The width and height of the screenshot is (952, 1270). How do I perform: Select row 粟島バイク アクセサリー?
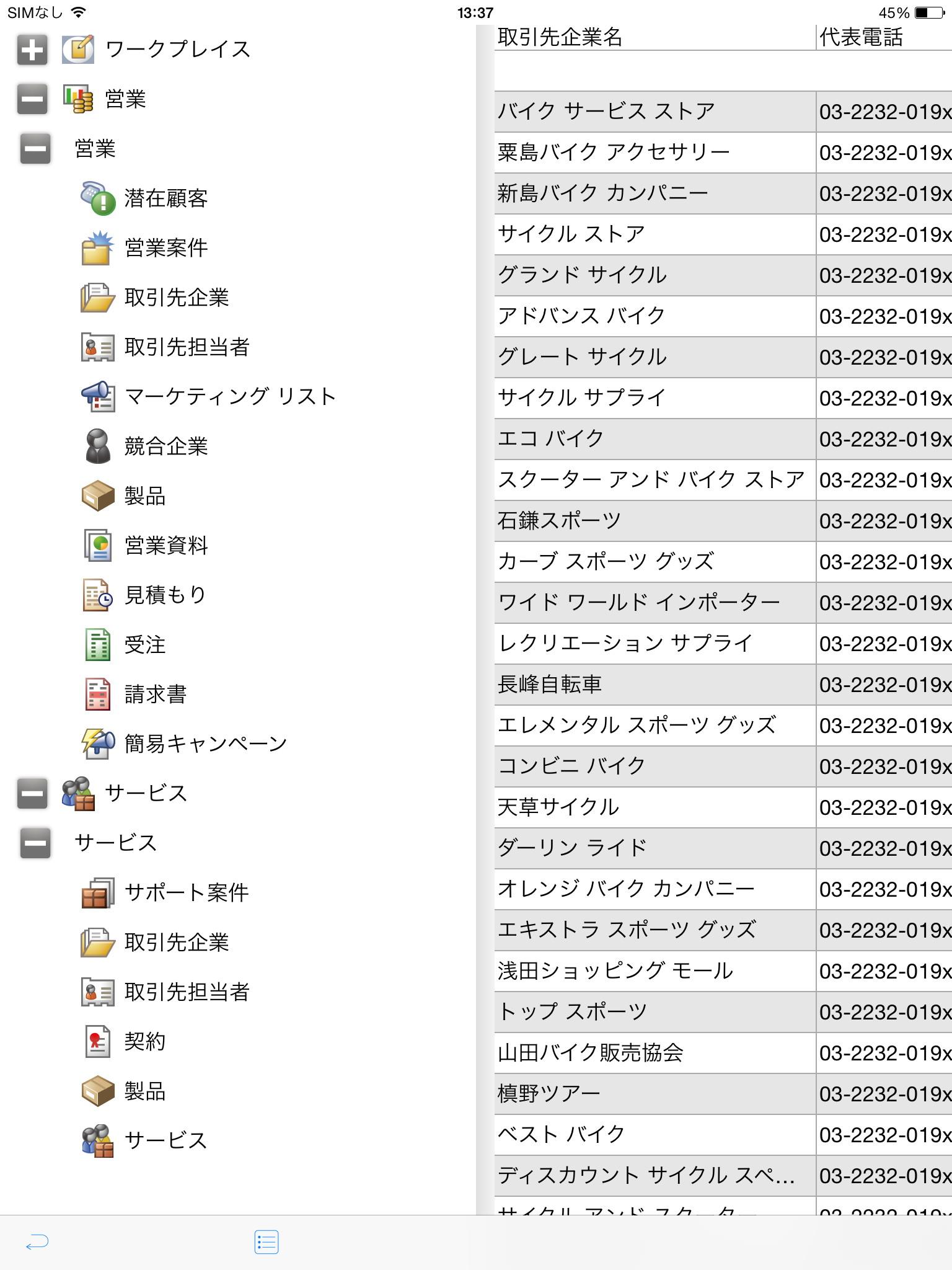723,153
